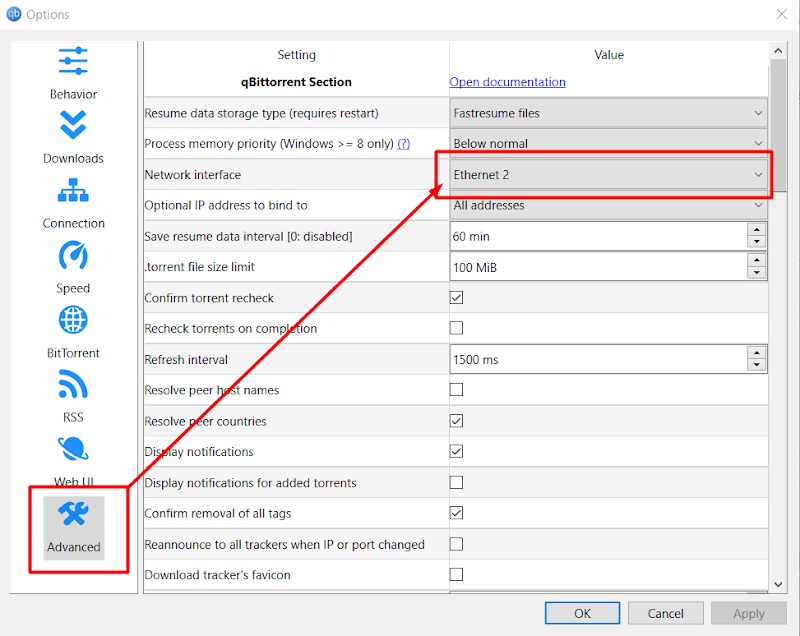The width and height of the screenshot is (800, 636).
Task: Switch to the RSS tab label
Action: 73,417
